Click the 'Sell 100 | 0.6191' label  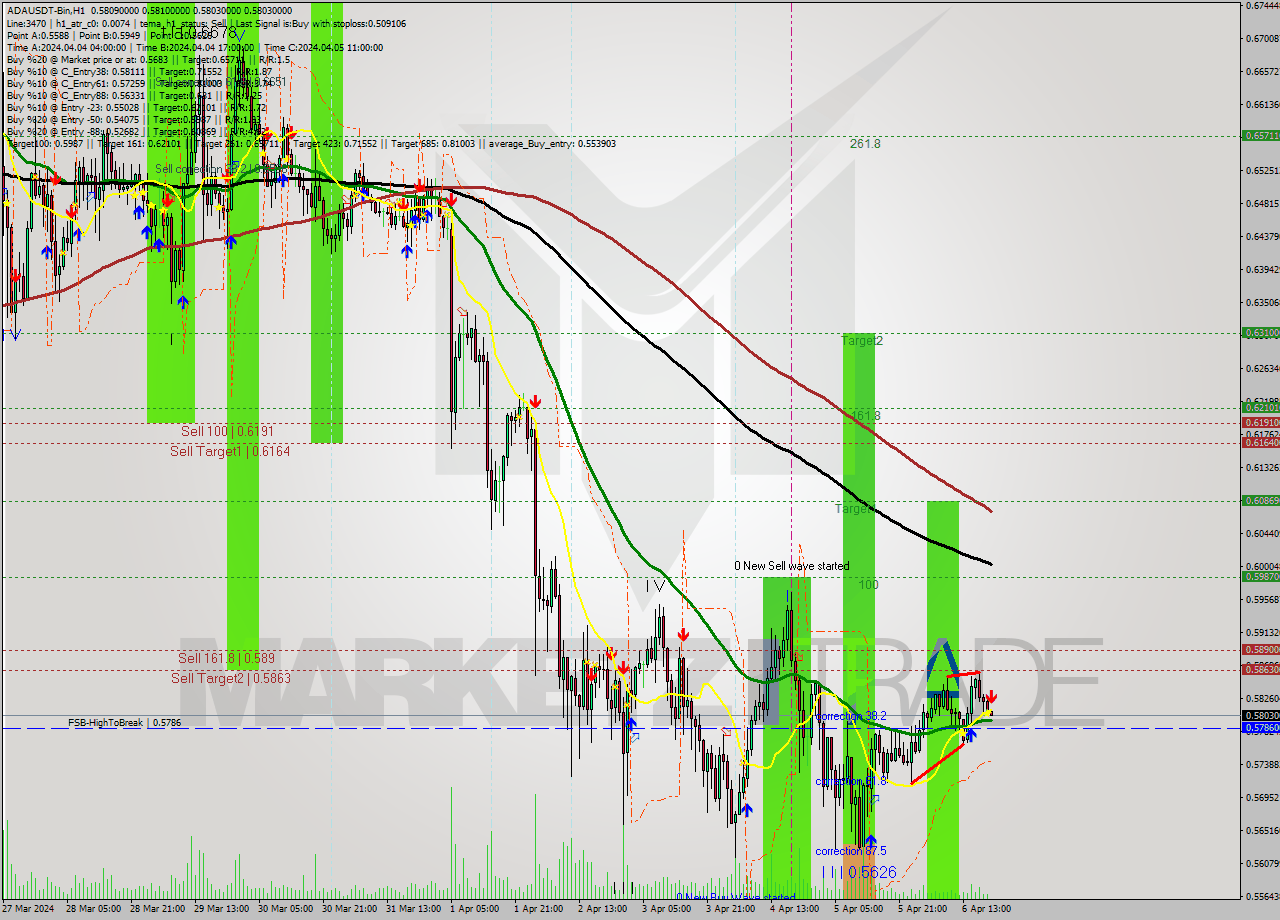pyautogui.click(x=227, y=431)
